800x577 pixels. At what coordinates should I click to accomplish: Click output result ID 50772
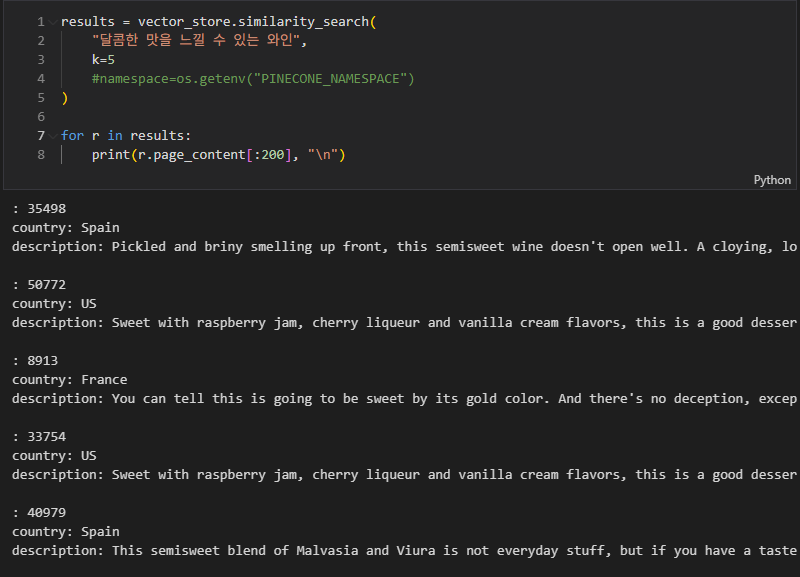(46, 285)
